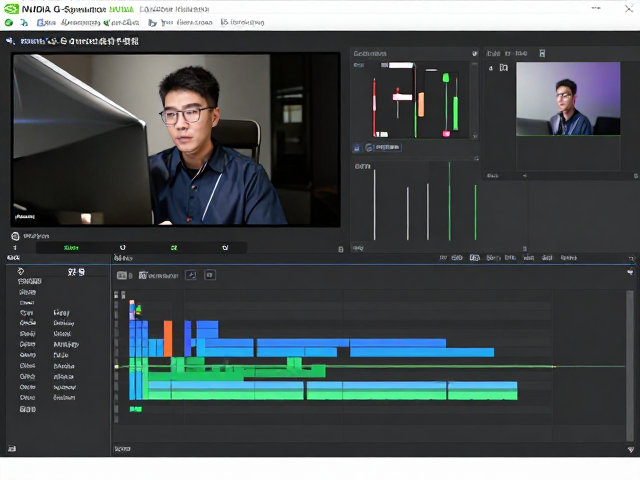This screenshot has height=480, width=640.
Task: Click the blue icon below the levels graph
Action: (x=356, y=148)
